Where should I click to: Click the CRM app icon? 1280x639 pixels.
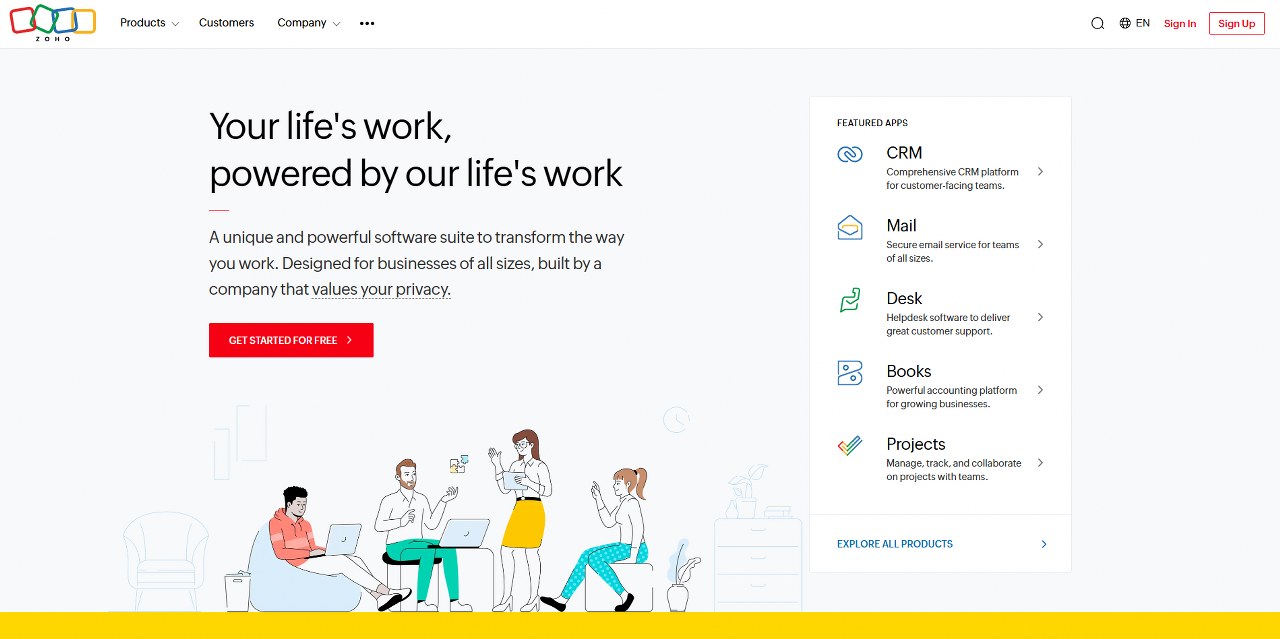[x=850, y=154]
